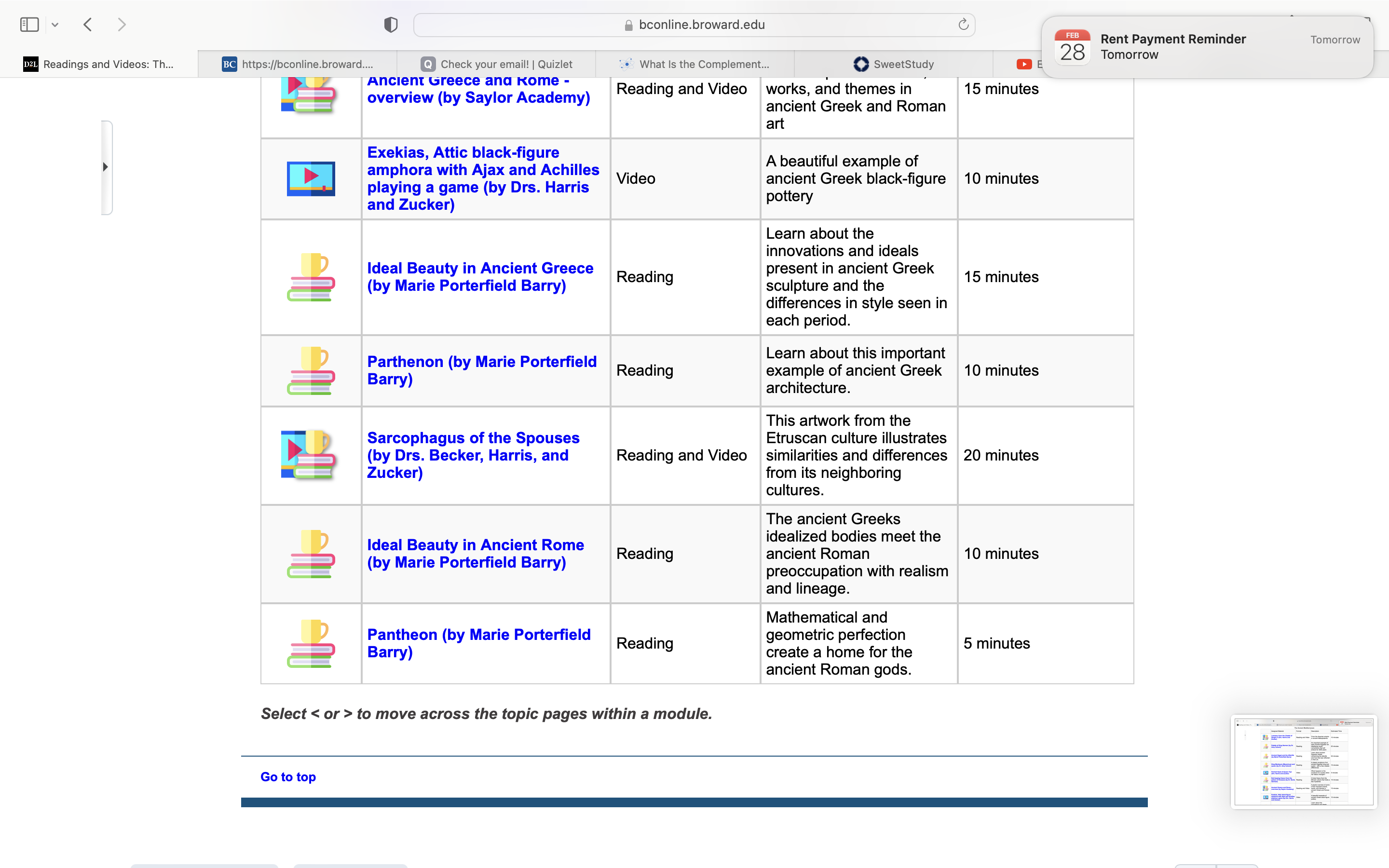Switch to the Check your email Quizlet tab
1389x868 pixels.
click(x=496, y=64)
